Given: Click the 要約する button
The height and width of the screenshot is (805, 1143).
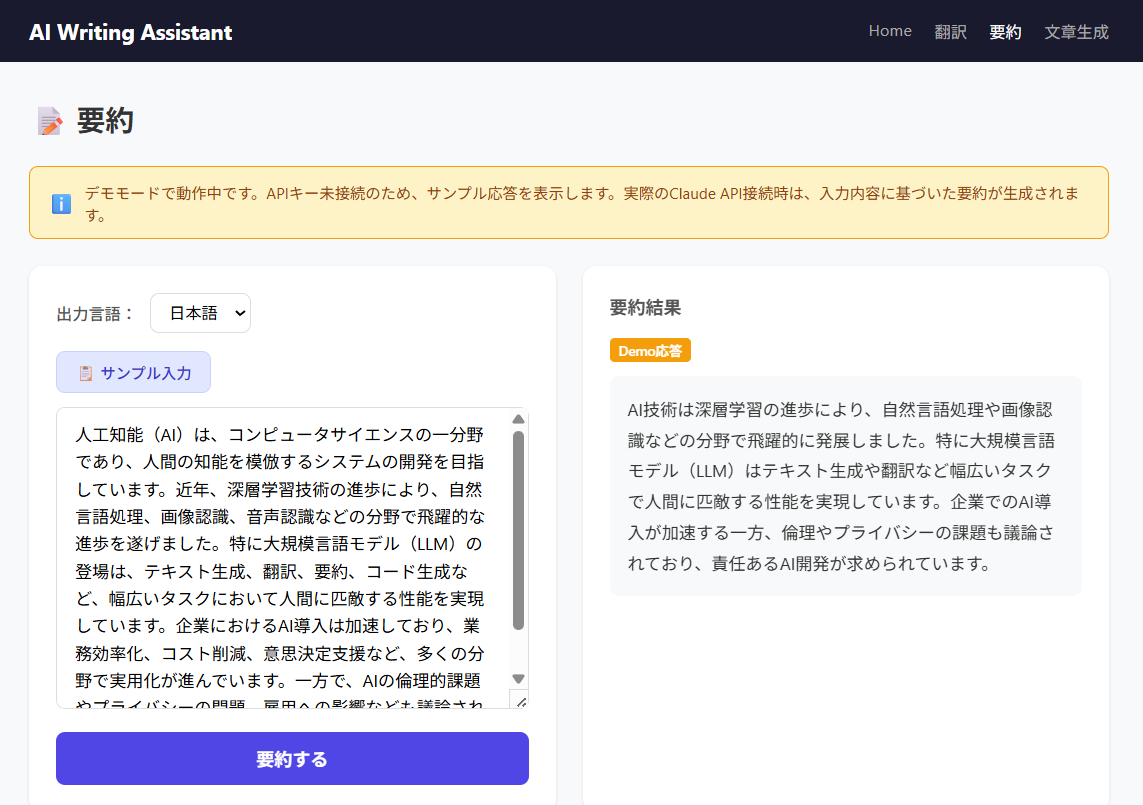Looking at the screenshot, I should [292, 758].
